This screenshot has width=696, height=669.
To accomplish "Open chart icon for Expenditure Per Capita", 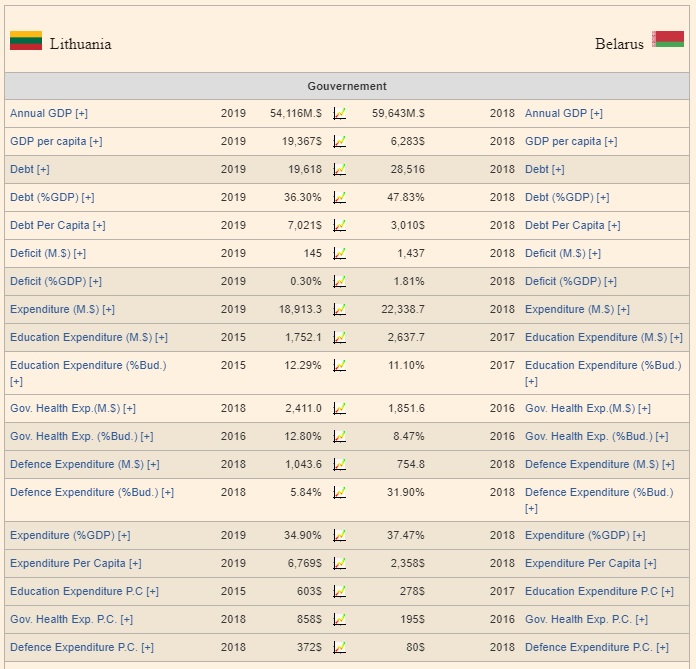I will [340, 563].
